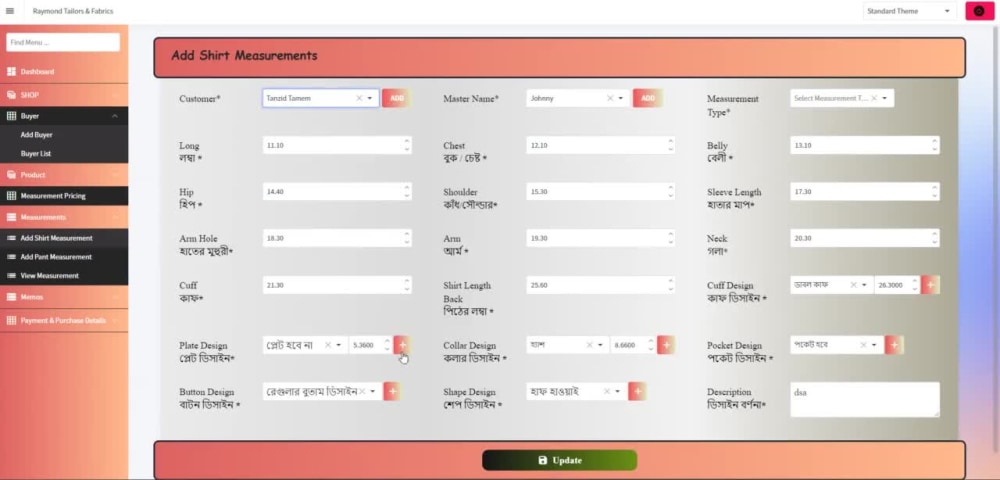Click the Plate Design price field 5.3600
This screenshot has height=480, width=1000.
point(371,345)
